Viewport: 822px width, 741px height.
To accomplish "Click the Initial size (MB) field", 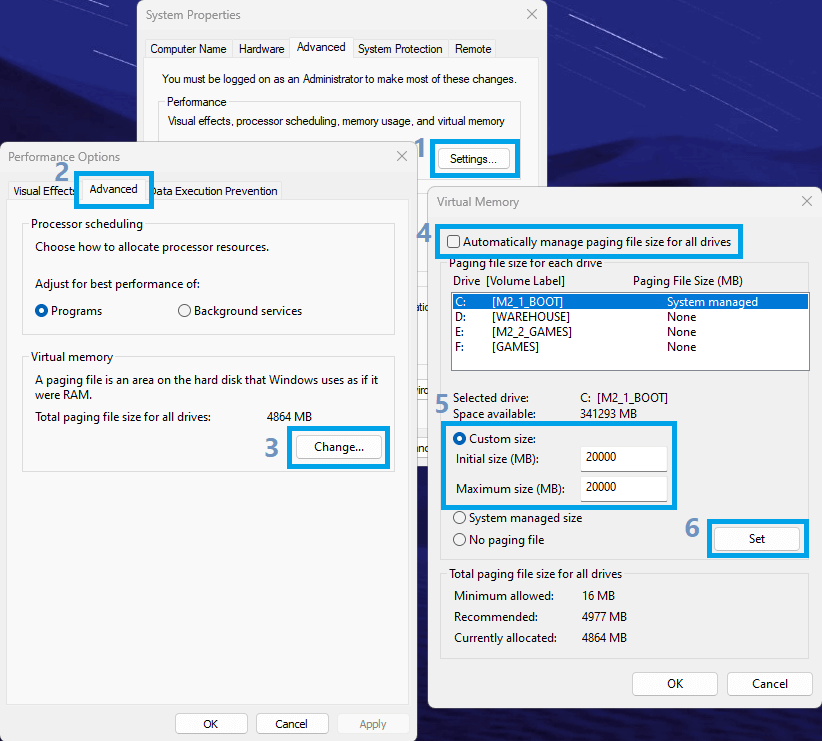I will [x=623, y=458].
